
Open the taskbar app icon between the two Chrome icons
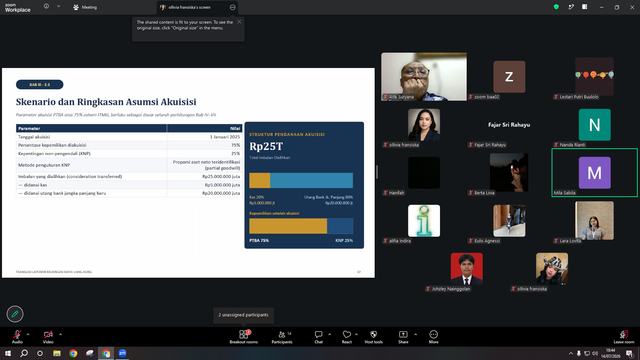click(90, 353)
